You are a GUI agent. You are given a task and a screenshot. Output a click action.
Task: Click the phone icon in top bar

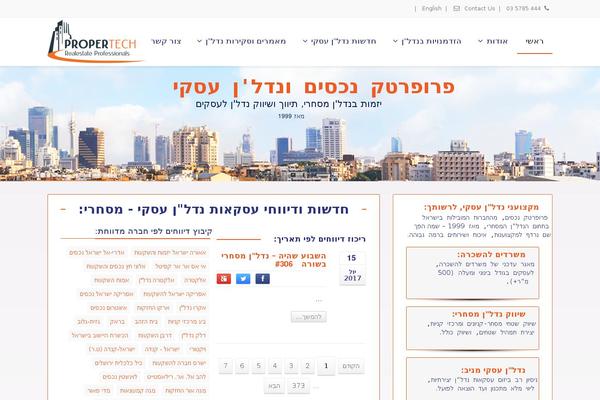546,8
